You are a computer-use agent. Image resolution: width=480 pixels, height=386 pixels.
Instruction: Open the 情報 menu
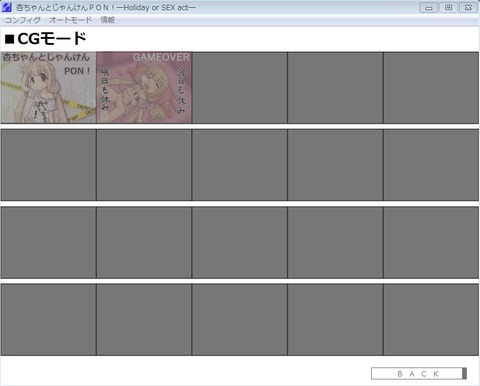[108, 20]
